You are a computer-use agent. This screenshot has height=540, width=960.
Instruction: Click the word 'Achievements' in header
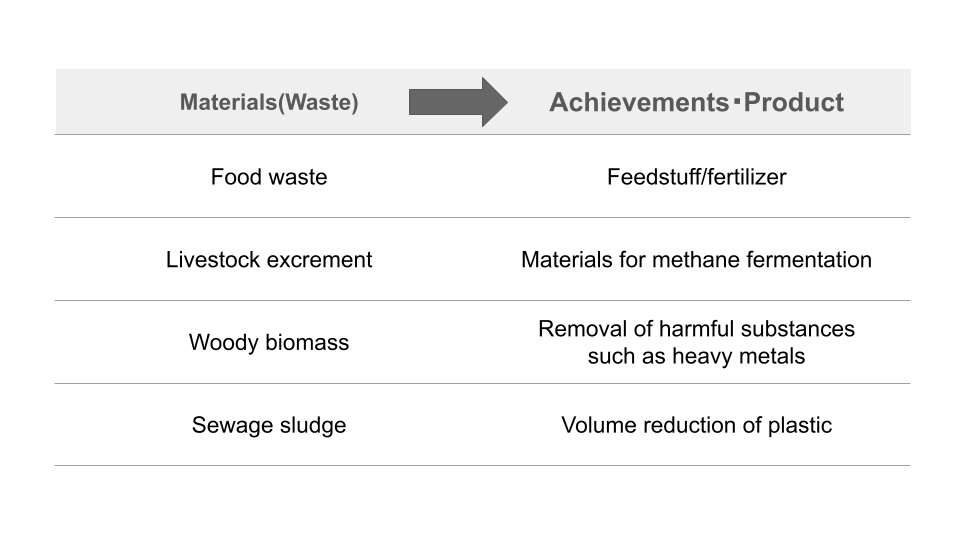point(639,102)
